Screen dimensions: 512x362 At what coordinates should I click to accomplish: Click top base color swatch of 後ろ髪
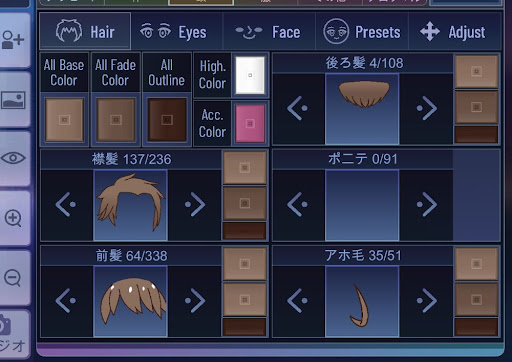click(476, 71)
